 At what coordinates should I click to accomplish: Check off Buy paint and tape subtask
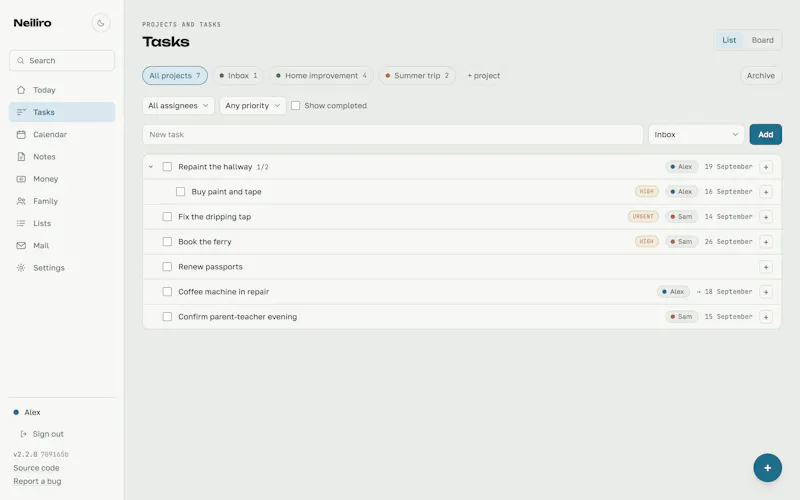[180, 192]
